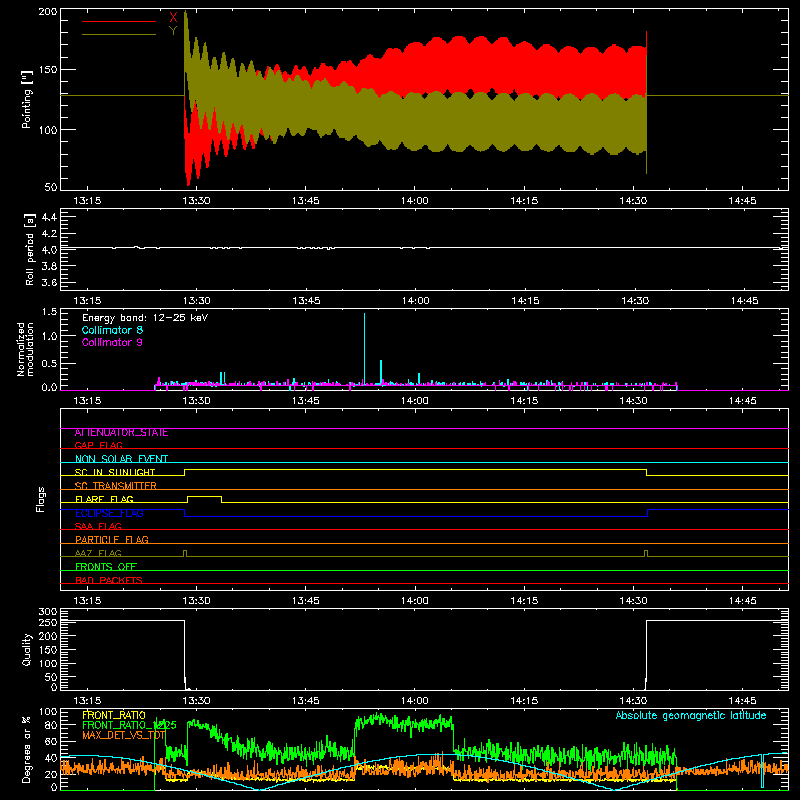
Task: Click the 80 tick on Degrees axis
Action: 51,725
